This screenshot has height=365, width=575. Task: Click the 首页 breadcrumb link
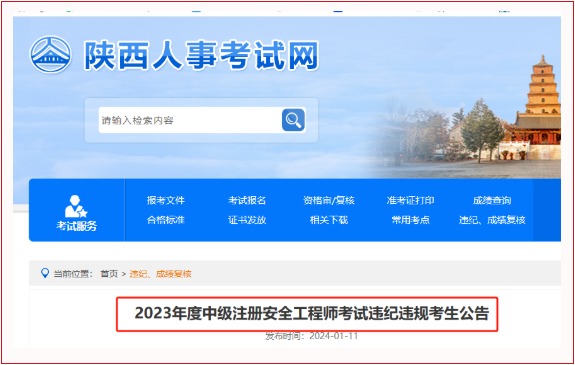109,274
